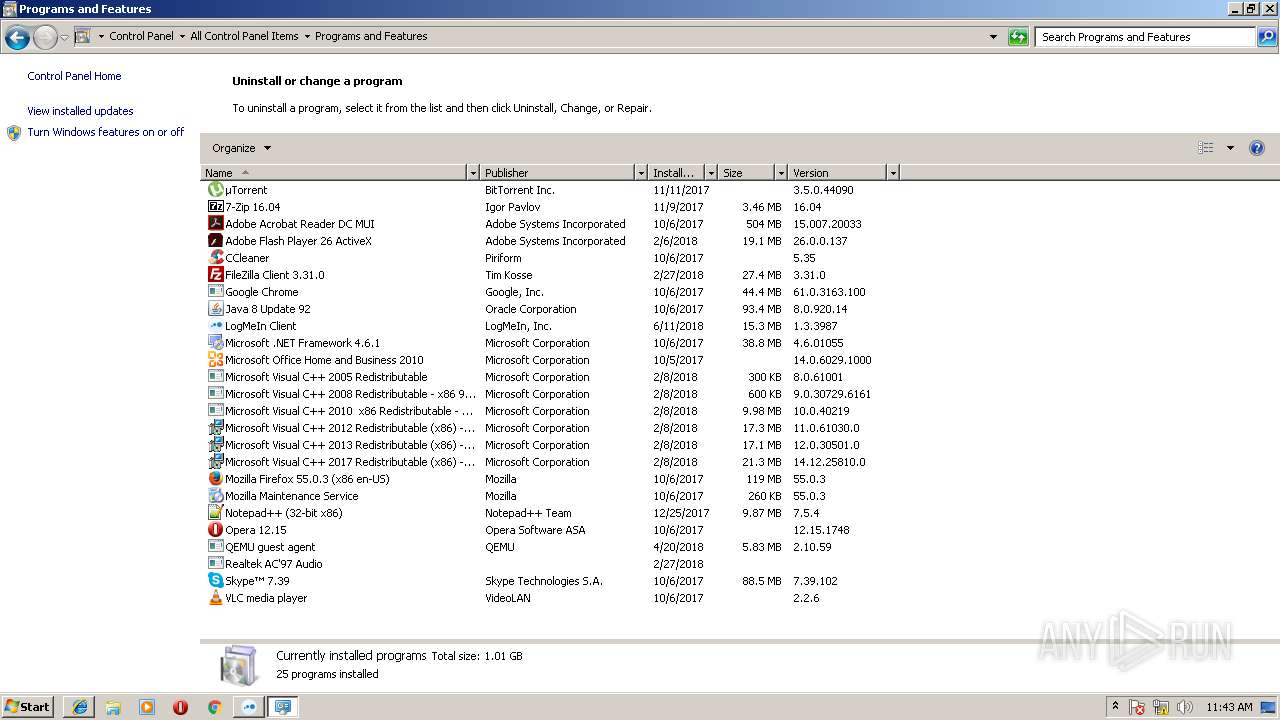Sort list by Version column header
1280x720 pixels.
coord(837,173)
